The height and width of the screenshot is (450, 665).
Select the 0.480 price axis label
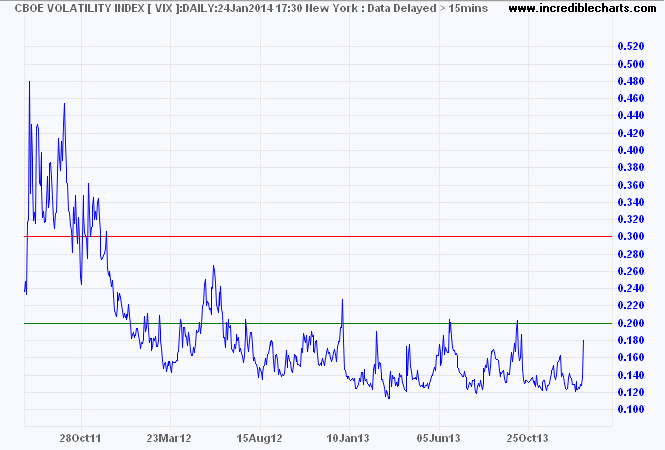click(631, 81)
